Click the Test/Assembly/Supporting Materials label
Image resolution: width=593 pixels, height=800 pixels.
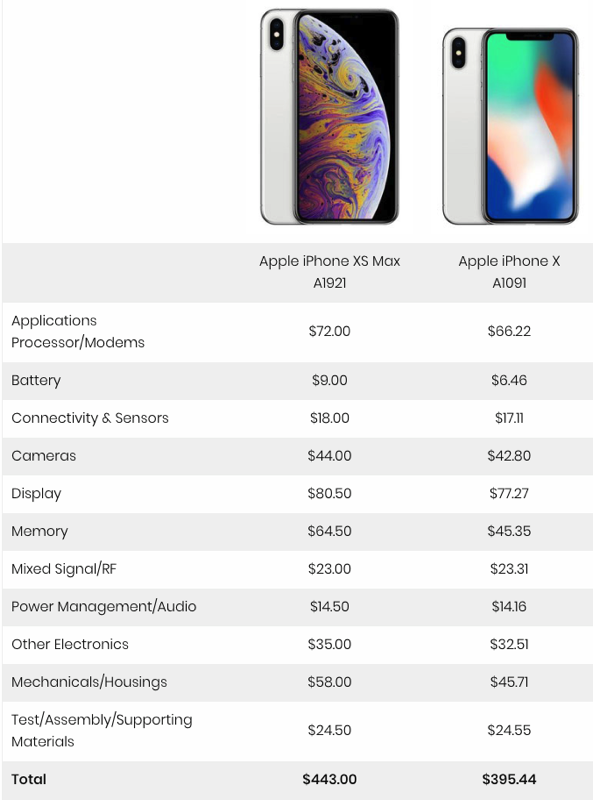[x=102, y=731]
